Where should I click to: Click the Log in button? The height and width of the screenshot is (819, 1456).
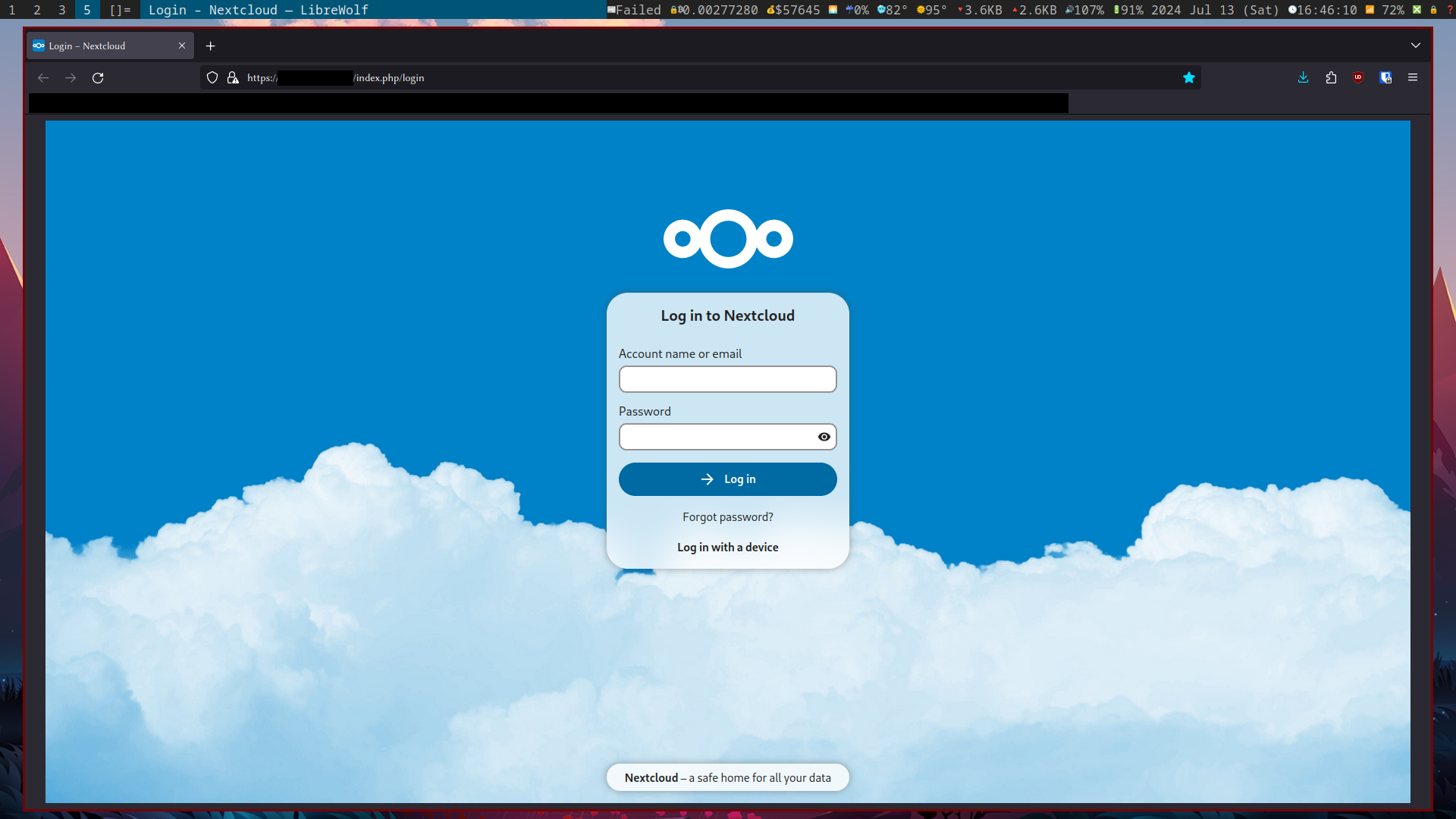click(x=727, y=479)
